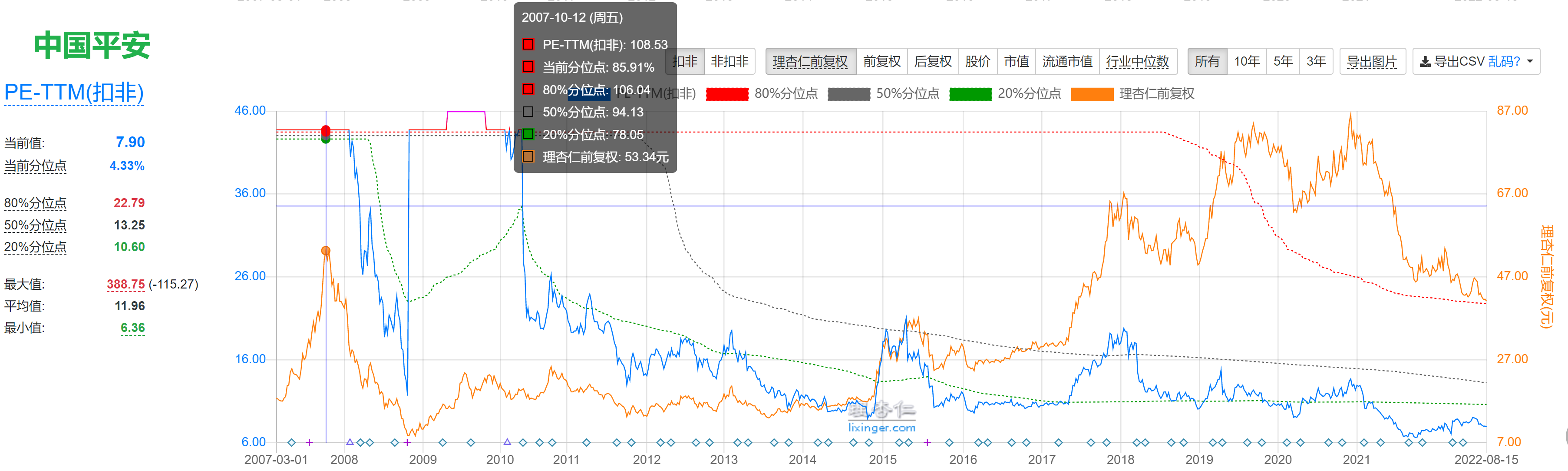Viewport: 1568px width, 471px height.
Task: Click the first diamond marker on the timeline axis
Action: pos(291,442)
